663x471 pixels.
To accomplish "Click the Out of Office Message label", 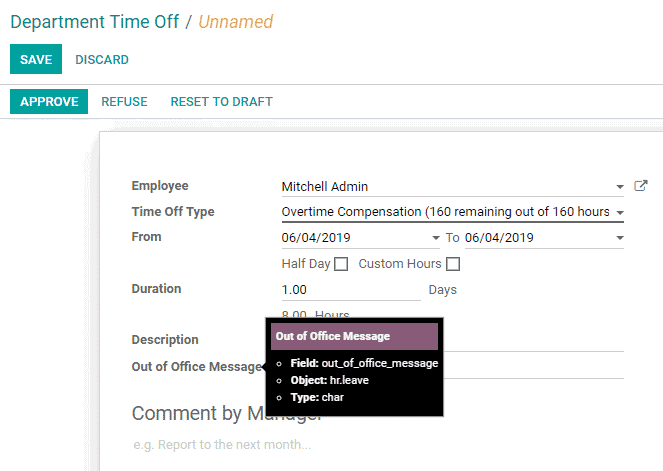I will coord(197,367).
